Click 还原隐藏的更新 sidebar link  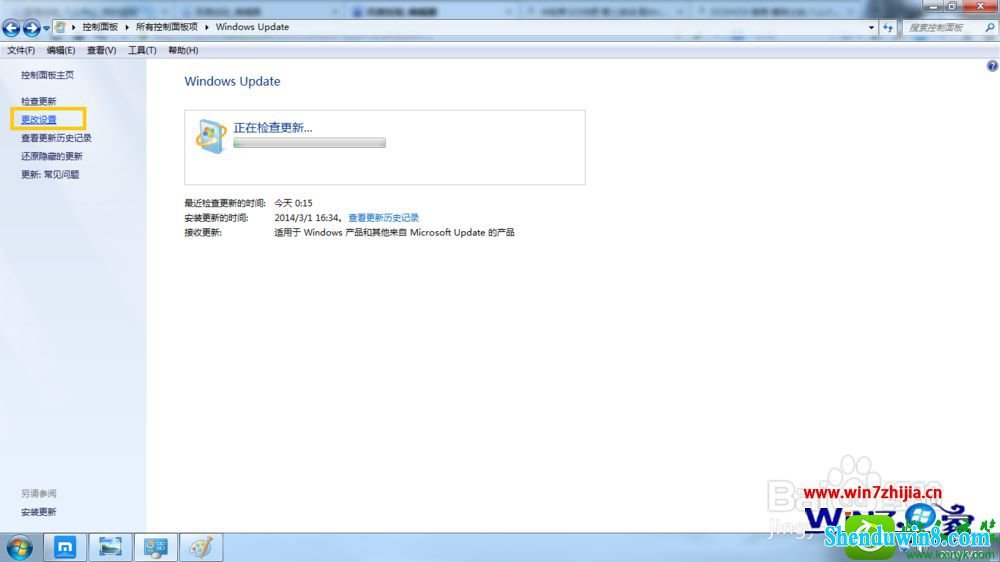pos(52,156)
